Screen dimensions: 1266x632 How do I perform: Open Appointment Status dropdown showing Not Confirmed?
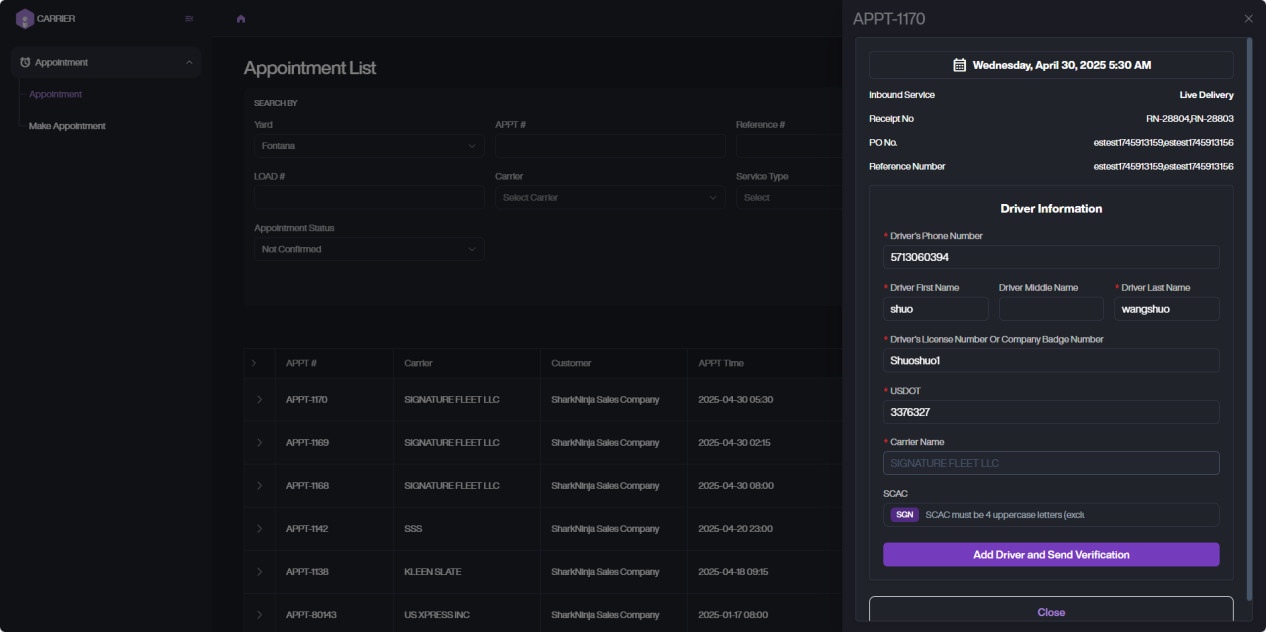point(368,249)
